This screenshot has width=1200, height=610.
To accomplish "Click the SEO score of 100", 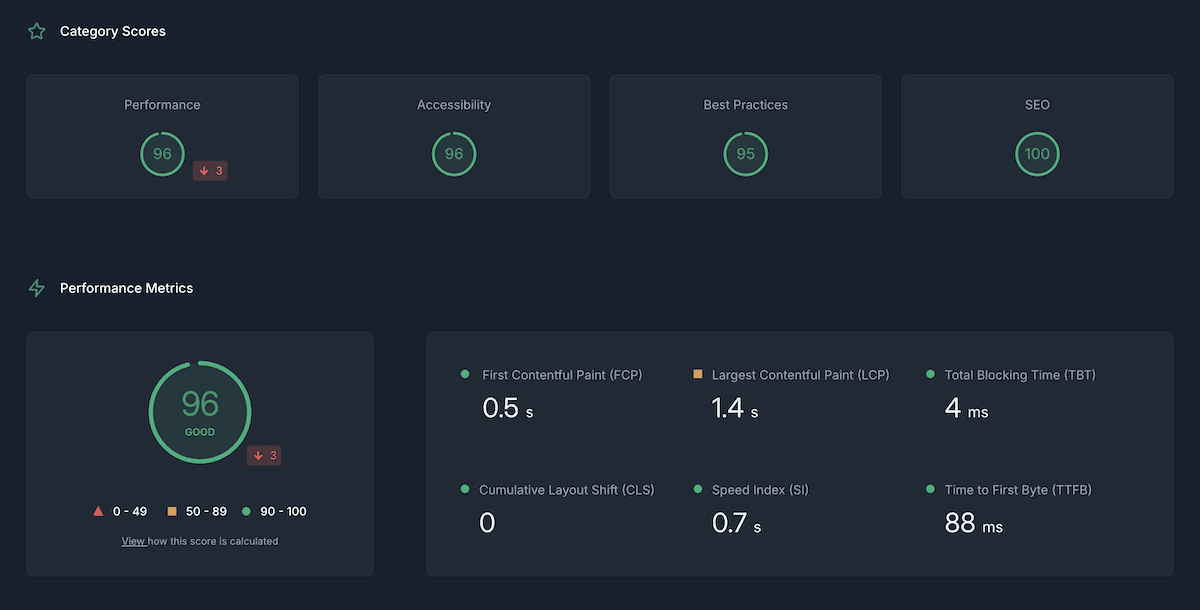I will point(1037,153).
